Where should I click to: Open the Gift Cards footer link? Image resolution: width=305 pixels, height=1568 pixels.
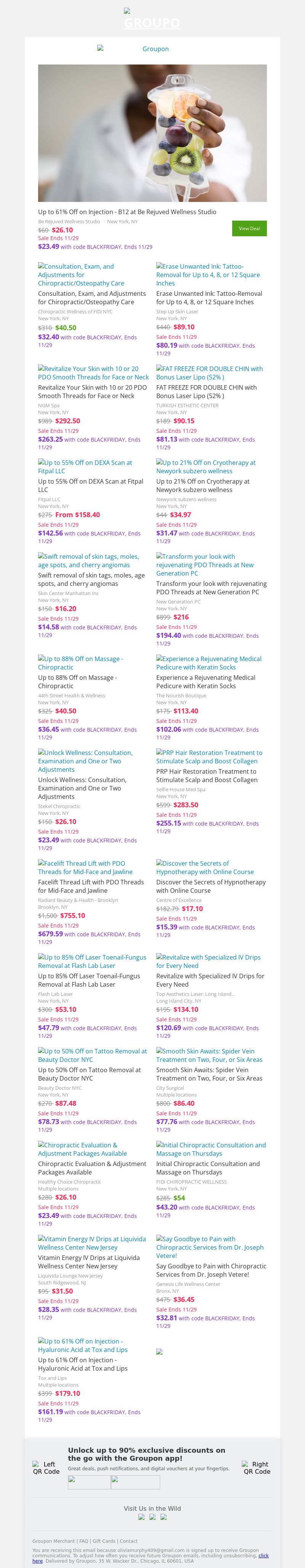pos(104,1541)
